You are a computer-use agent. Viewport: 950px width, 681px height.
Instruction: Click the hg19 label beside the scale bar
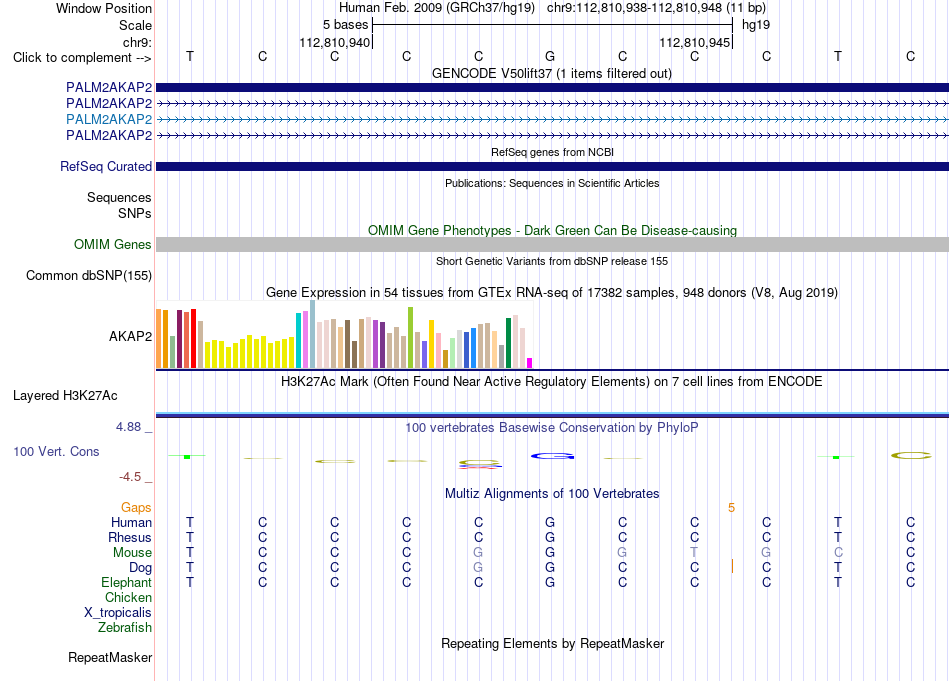(x=756, y=25)
